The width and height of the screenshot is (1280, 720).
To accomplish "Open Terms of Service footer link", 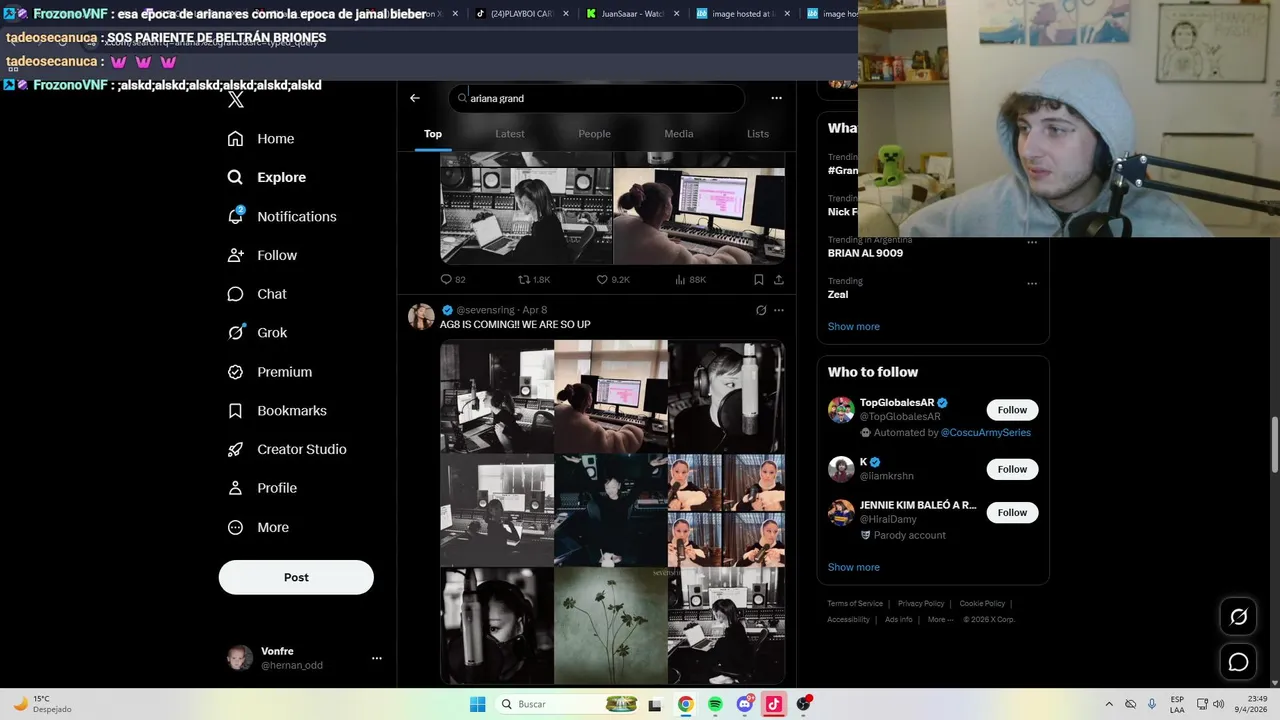I will tap(855, 604).
